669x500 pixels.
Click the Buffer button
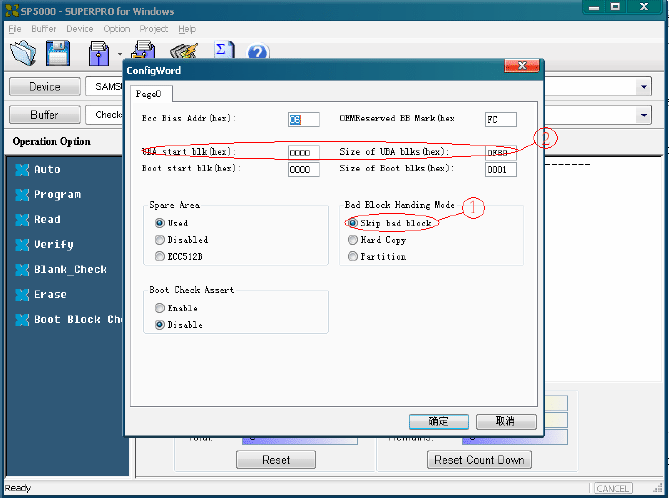click(45, 115)
